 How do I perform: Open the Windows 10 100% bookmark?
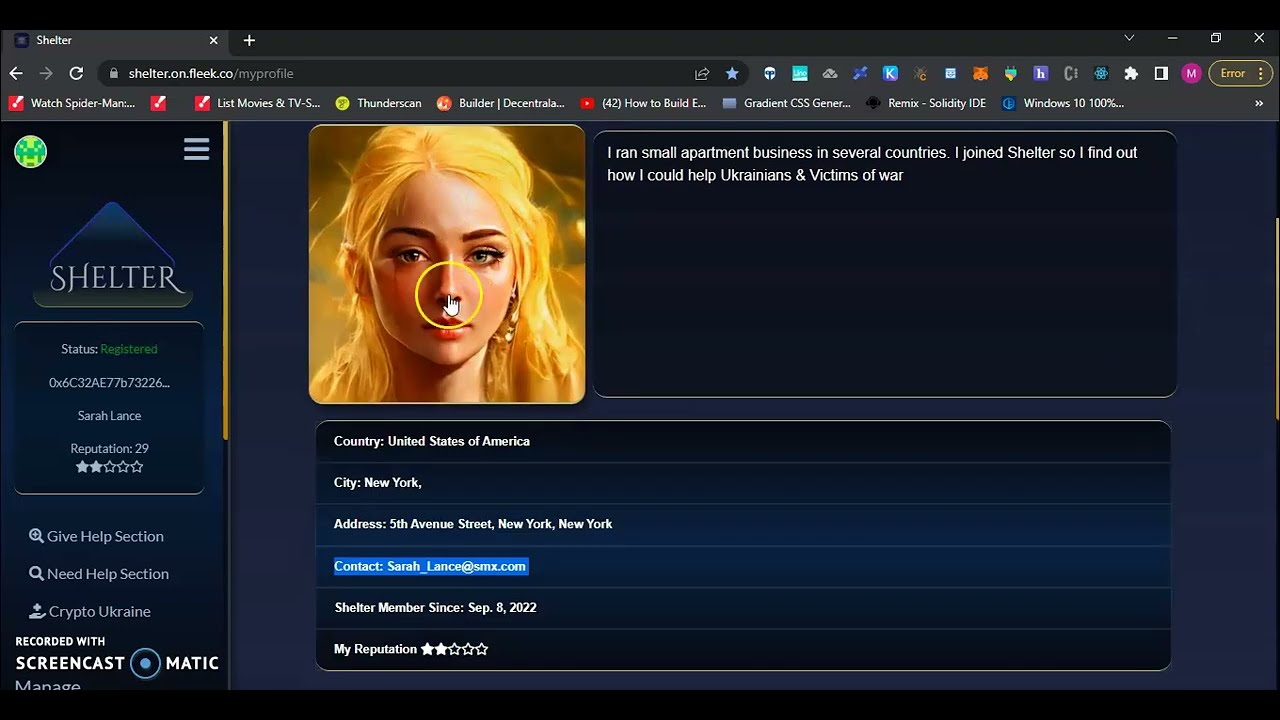point(1063,103)
